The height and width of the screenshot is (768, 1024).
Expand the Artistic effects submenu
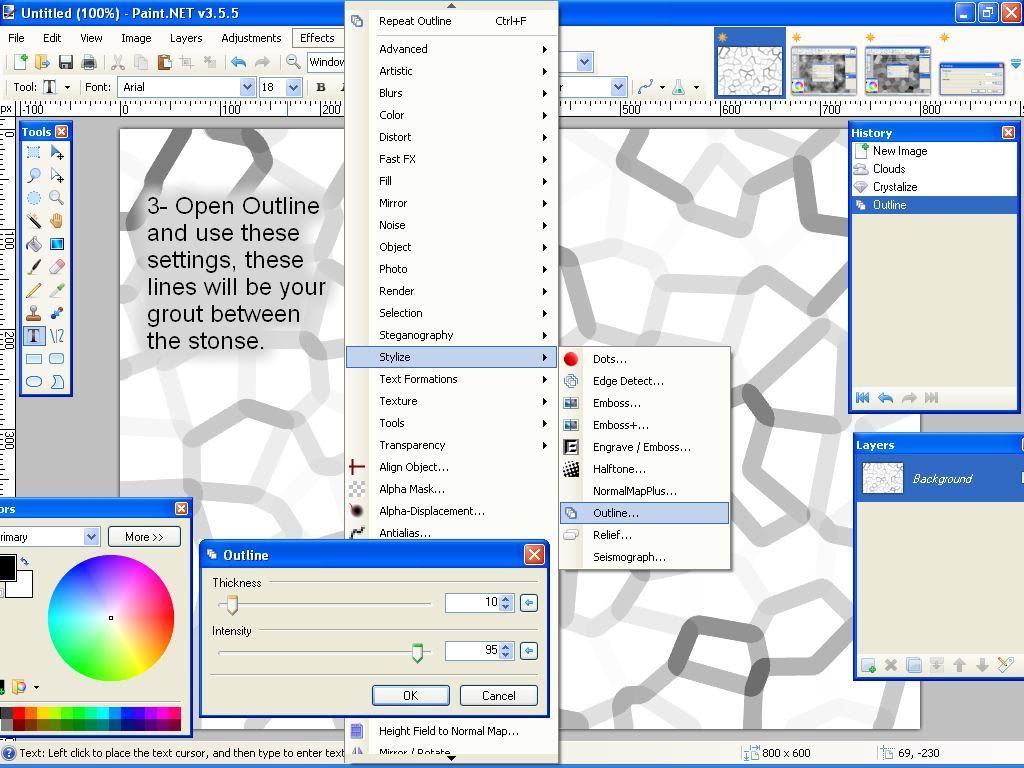(x=452, y=71)
